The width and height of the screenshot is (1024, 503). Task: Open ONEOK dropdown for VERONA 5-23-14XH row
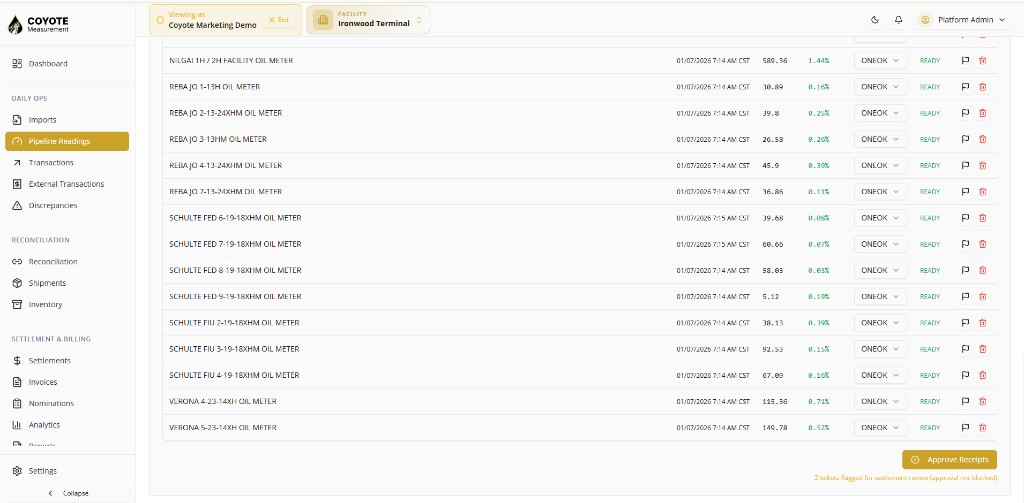880,427
